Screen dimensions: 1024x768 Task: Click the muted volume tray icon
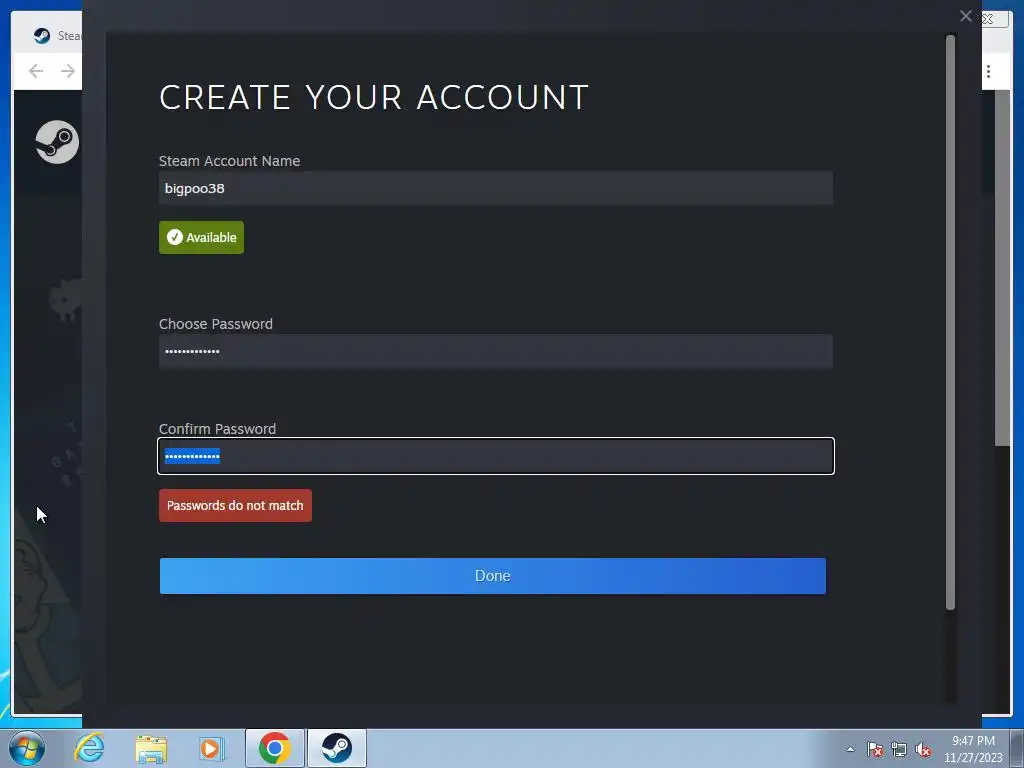pyautogui.click(x=923, y=749)
